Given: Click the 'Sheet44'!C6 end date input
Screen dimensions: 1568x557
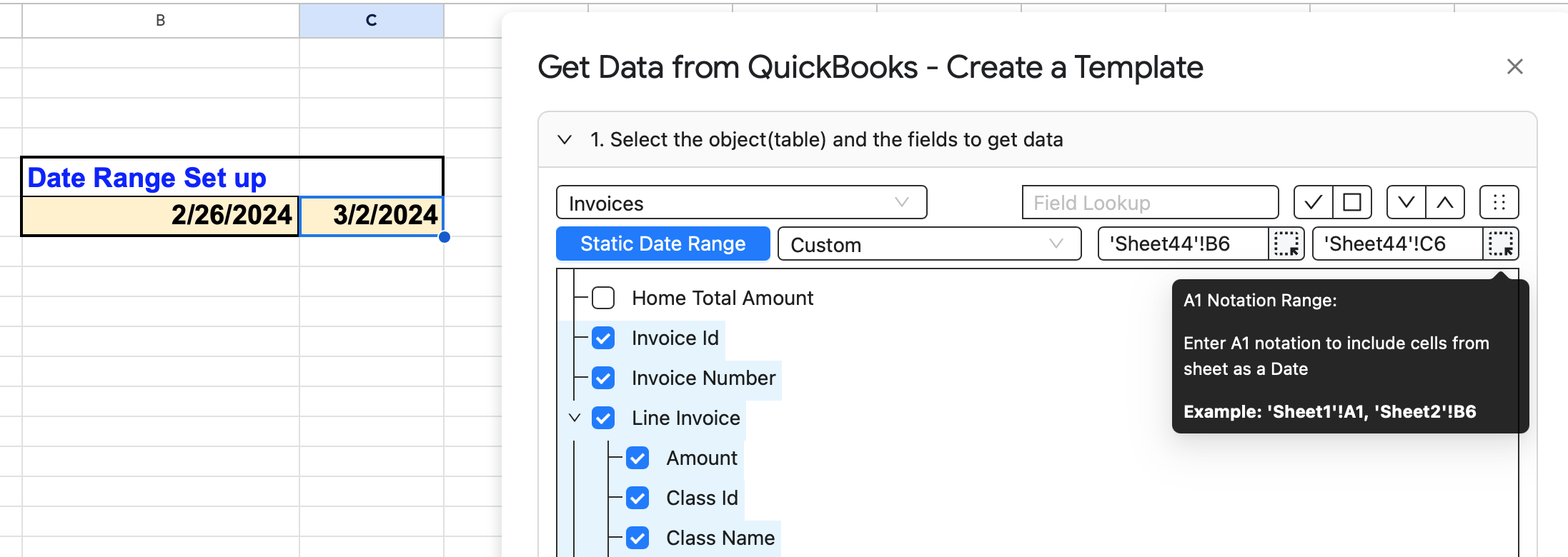Looking at the screenshot, I should (1399, 244).
